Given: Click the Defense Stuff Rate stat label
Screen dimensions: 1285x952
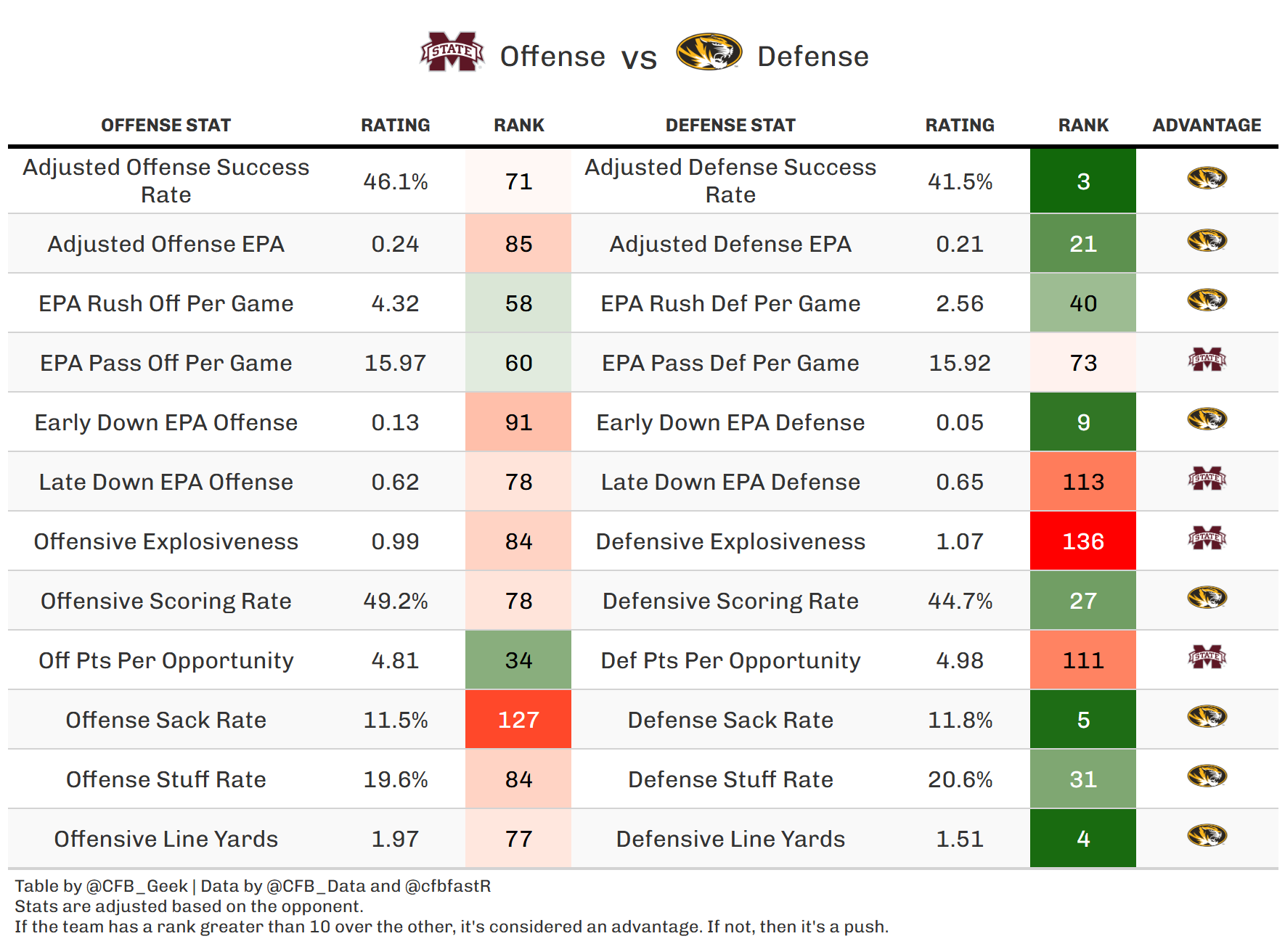Looking at the screenshot, I should click(730, 779).
